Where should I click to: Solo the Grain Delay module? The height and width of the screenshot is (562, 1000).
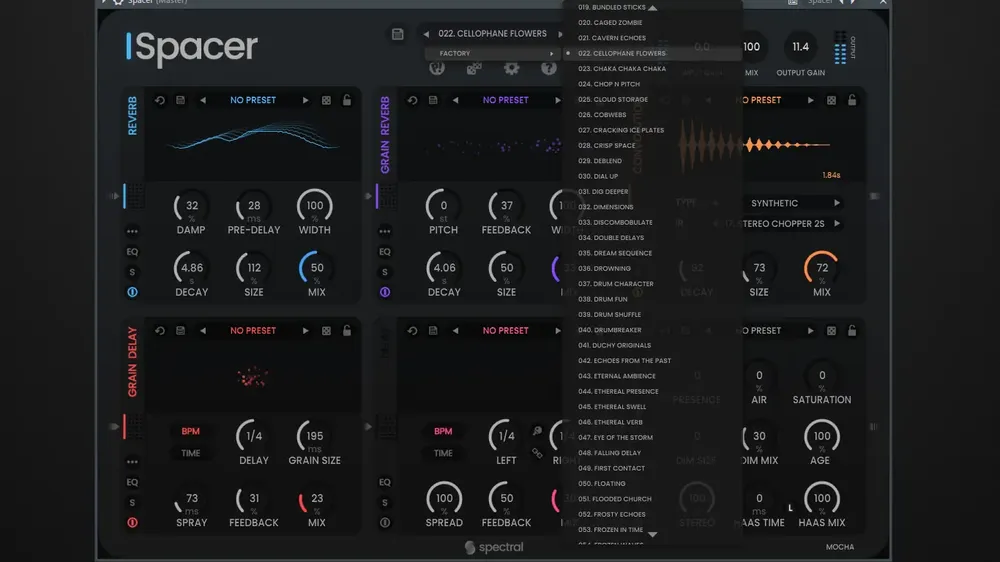(x=132, y=502)
